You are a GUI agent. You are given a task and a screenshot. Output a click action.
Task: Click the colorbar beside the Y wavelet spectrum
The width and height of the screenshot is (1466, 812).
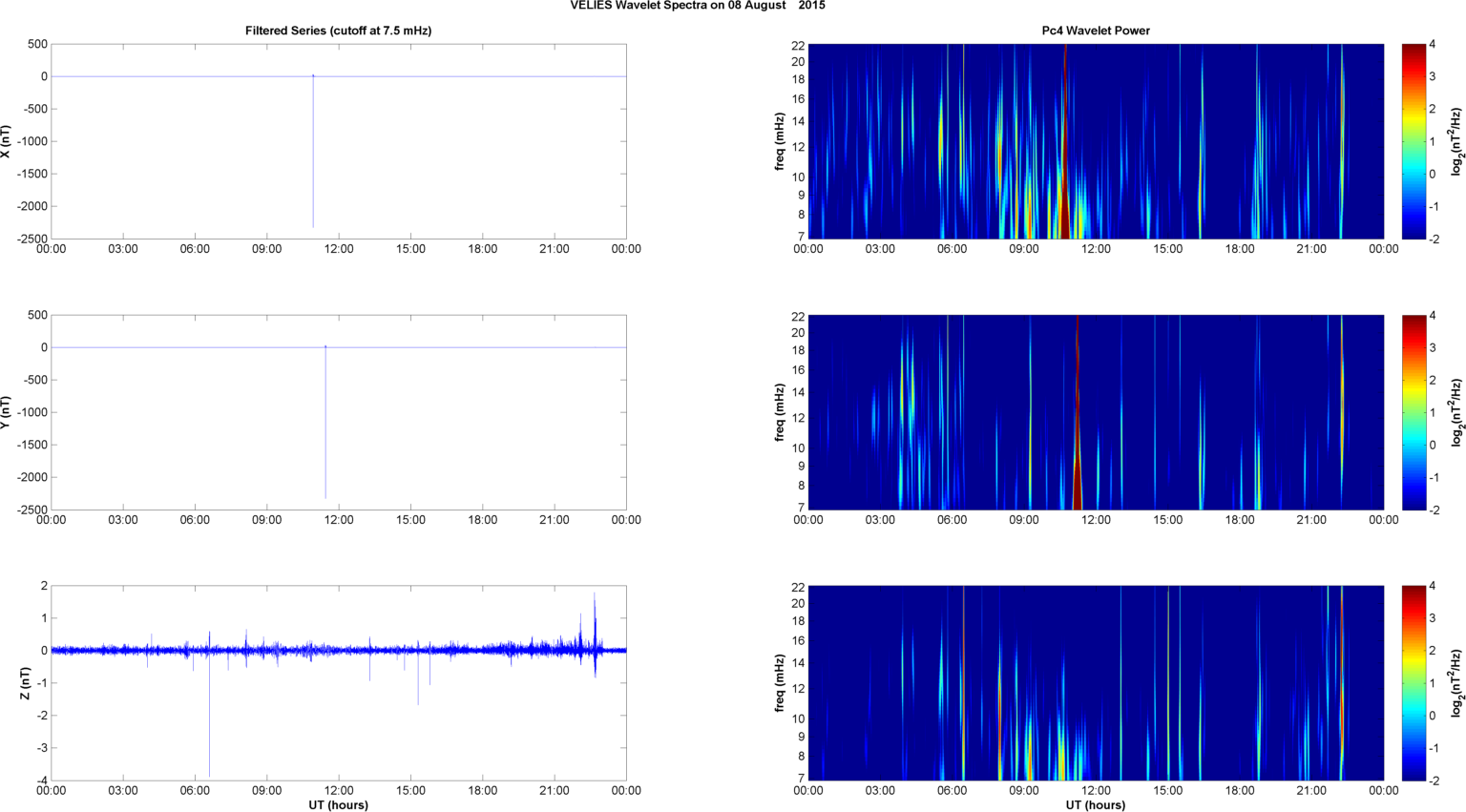pos(1414,412)
